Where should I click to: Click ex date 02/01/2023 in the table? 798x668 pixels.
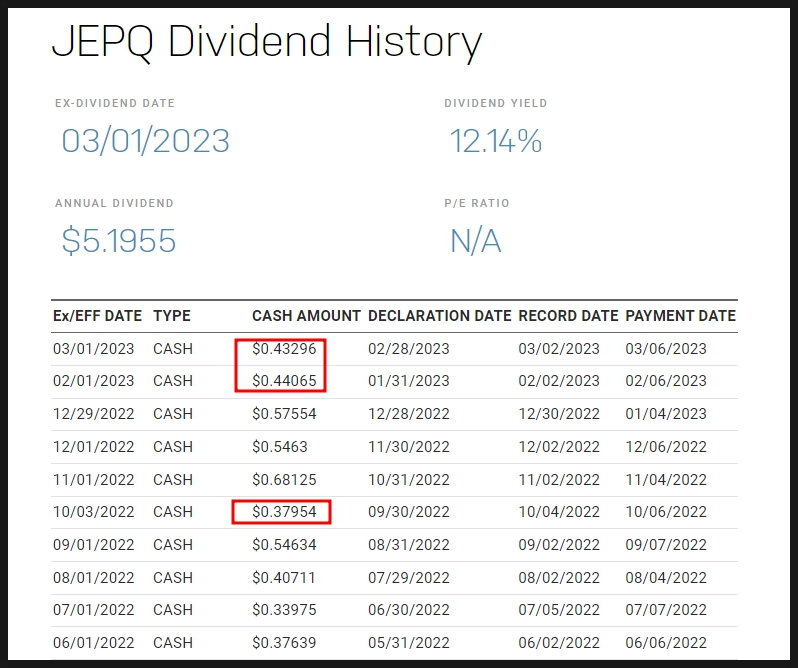click(x=94, y=381)
